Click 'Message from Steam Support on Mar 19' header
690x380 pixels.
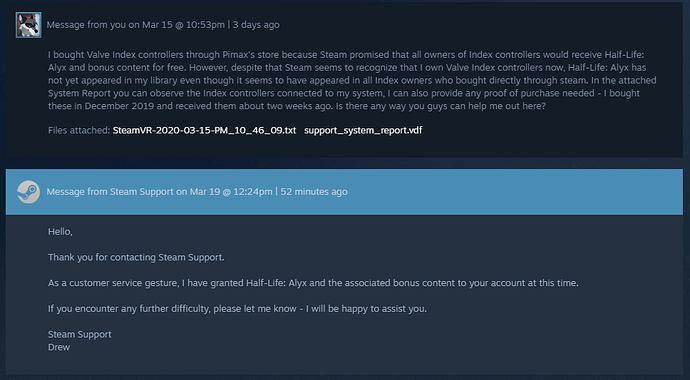click(x=159, y=192)
